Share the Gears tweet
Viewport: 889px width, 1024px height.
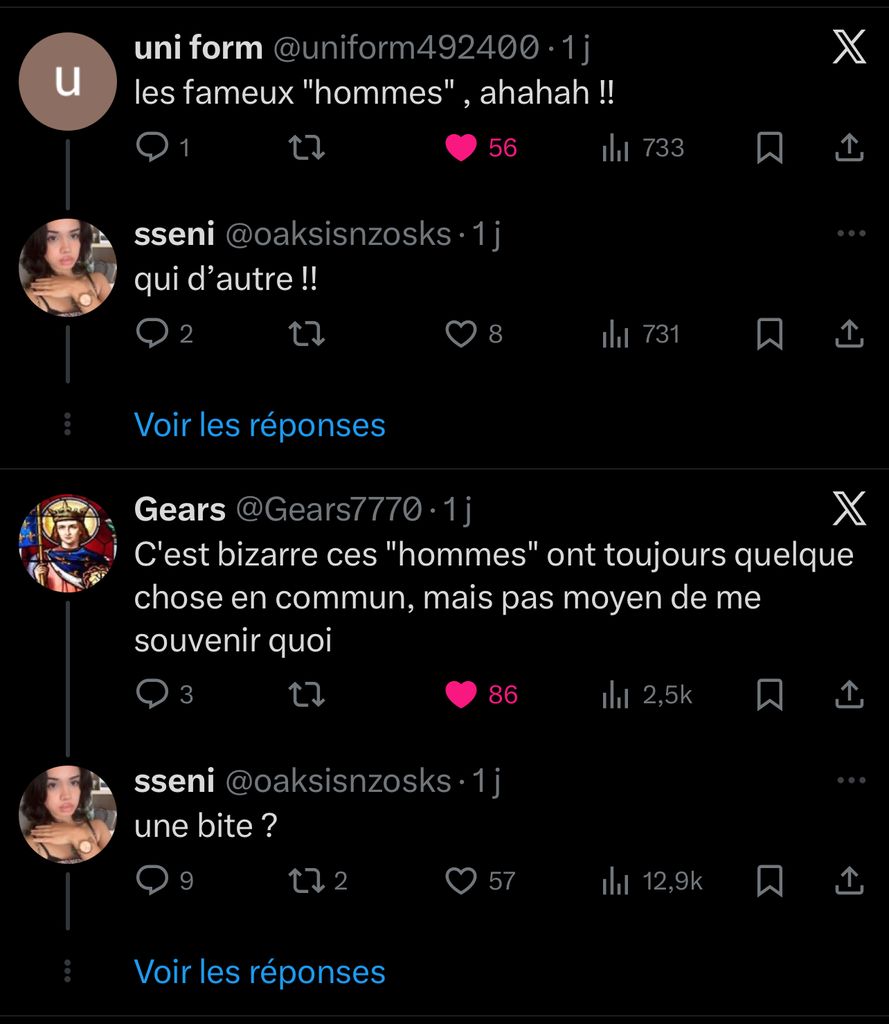tap(848, 694)
